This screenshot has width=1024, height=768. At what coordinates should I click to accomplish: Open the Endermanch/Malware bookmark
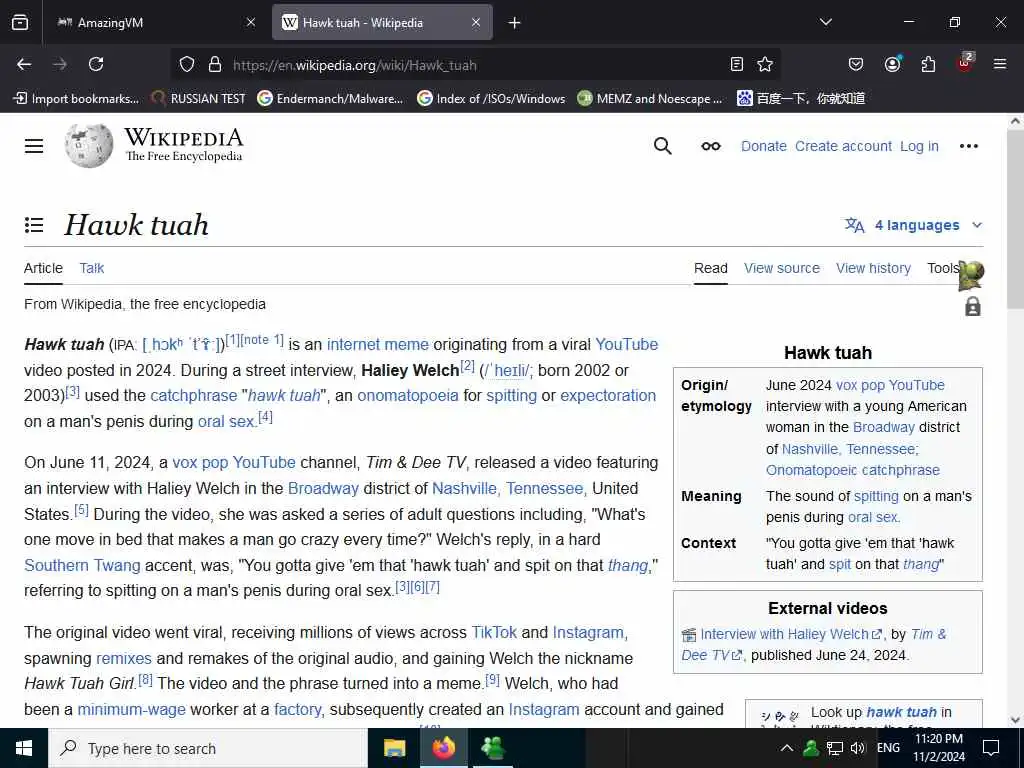pos(330,99)
